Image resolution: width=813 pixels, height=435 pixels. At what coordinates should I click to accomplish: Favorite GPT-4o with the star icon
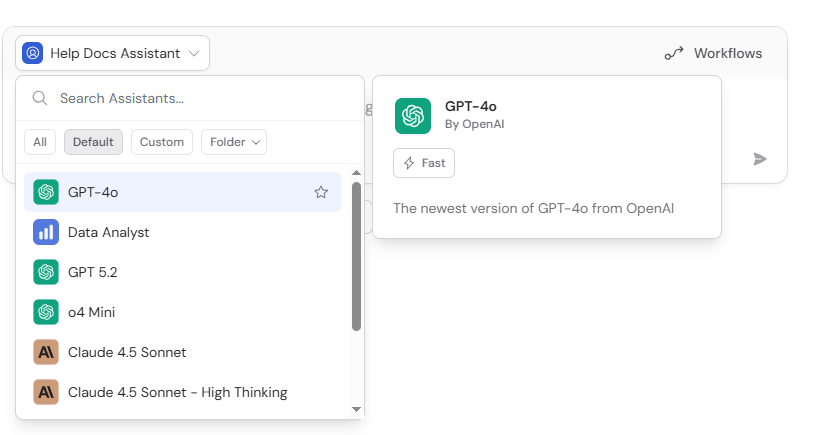point(321,192)
